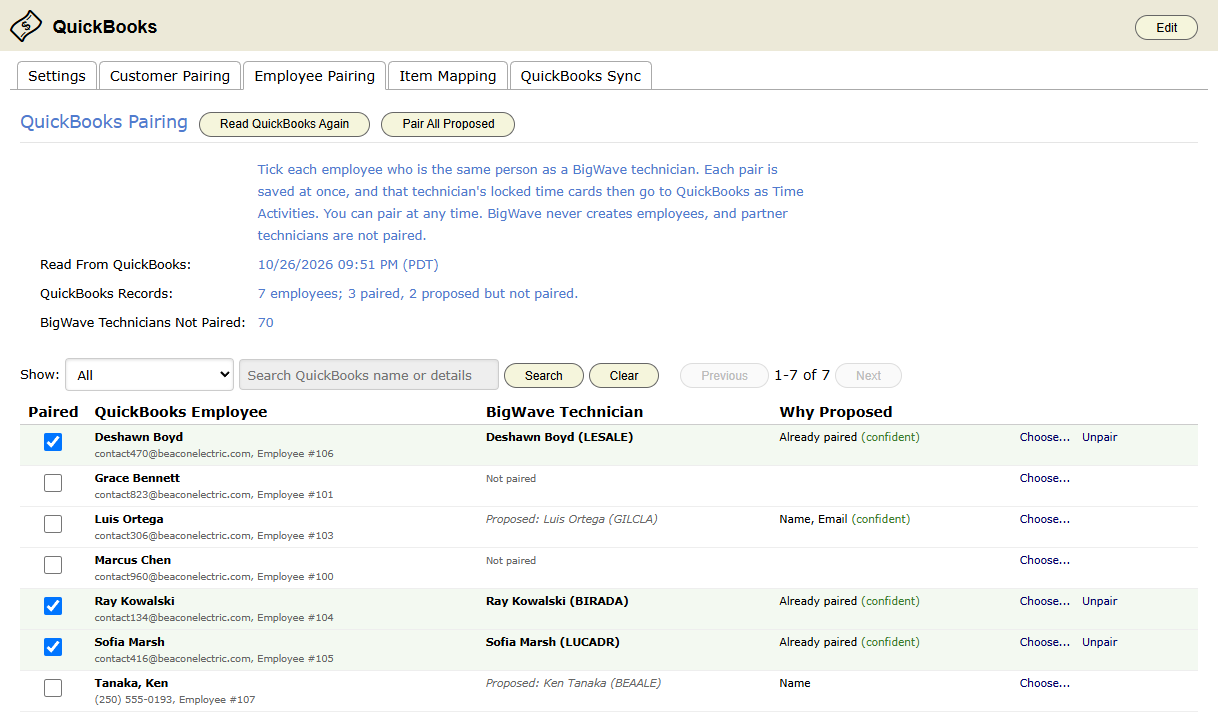
Task: Click Proposed: Ken Tanaka (BEAALE) text
Action: coord(573,683)
